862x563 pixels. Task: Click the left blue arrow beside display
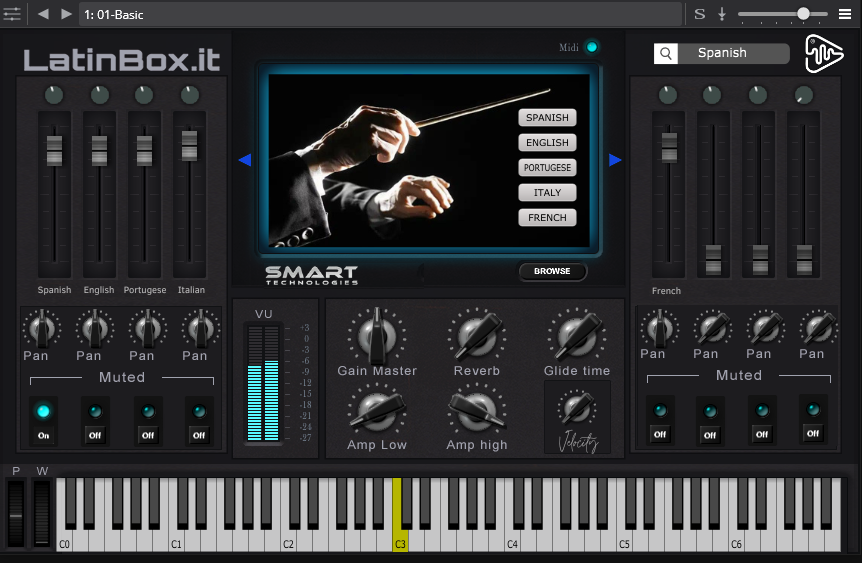point(245,160)
